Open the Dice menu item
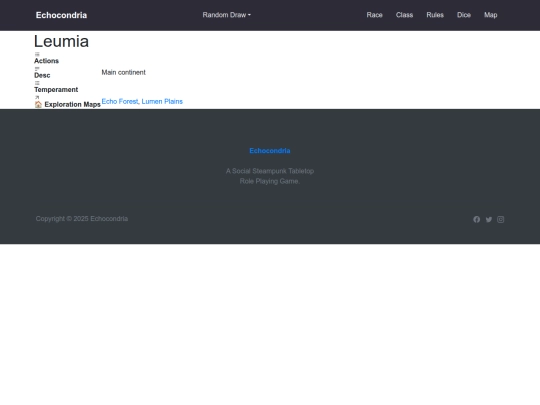 point(464,15)
